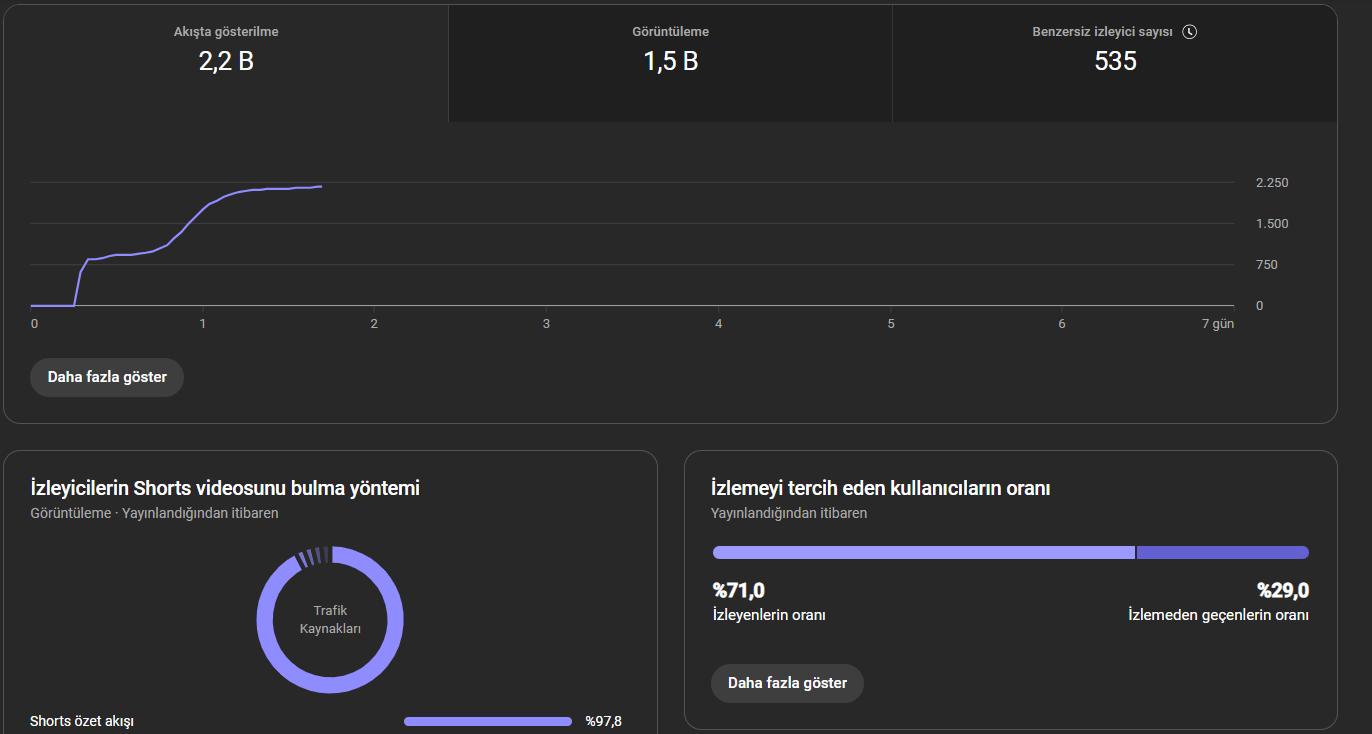Viewport: 1372px width, 734px height.
Task: Click the 7 gün x-axis label
Action: (1218, 324)
